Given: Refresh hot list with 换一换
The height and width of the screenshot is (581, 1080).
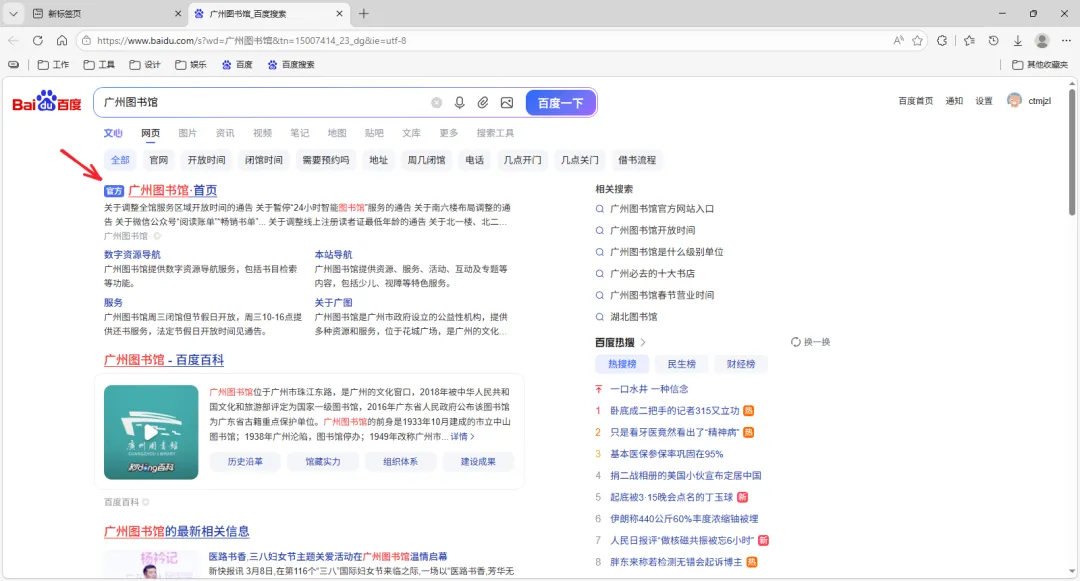Looking at the screenshot, I should point(811,342).
